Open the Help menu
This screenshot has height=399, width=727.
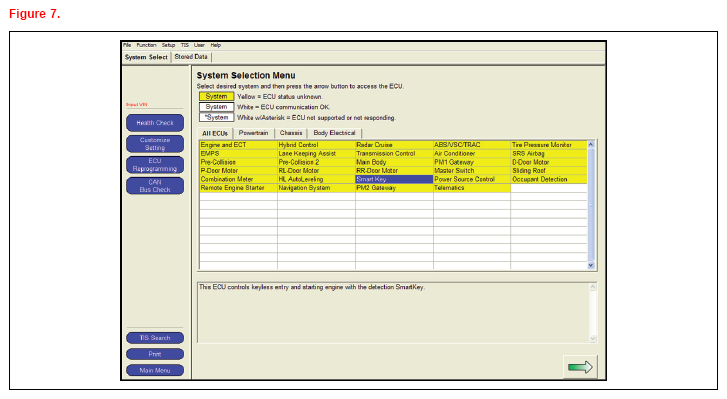pos(216,45)
